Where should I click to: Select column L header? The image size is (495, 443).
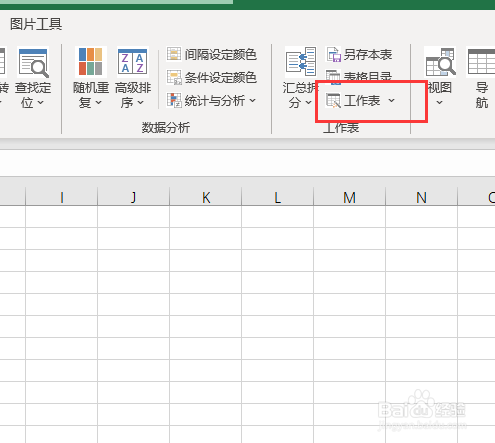(278, 197)
